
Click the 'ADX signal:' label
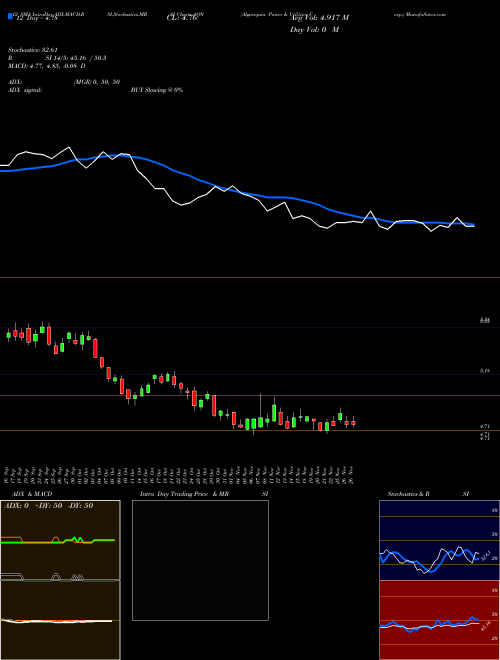24,90
